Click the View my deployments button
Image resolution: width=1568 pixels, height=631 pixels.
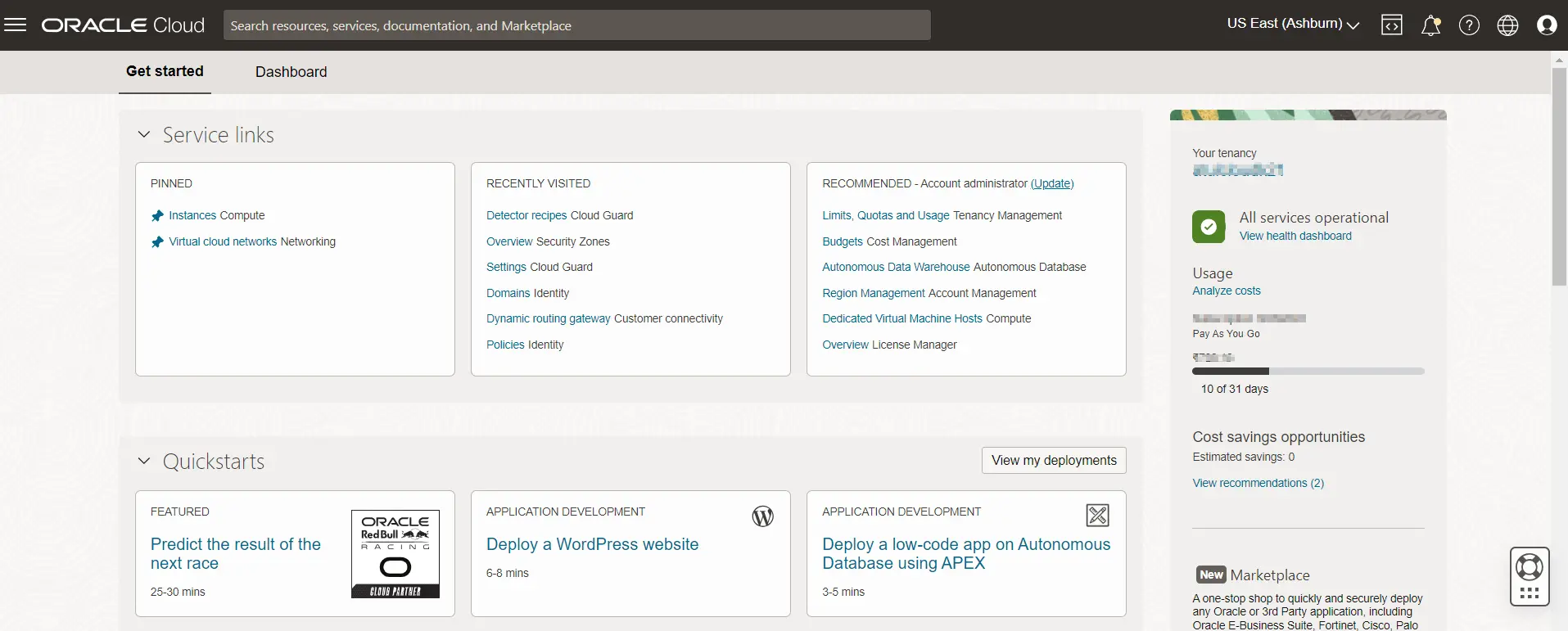tap(1053, 460)
